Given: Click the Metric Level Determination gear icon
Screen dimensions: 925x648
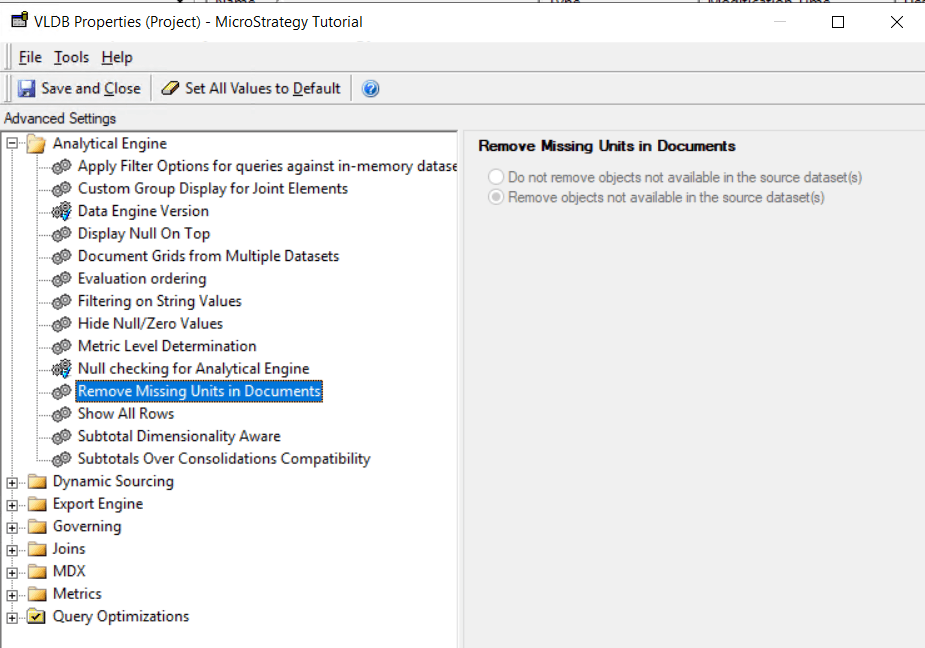Looking at the screenshot, I should click(x=61, y=346).
